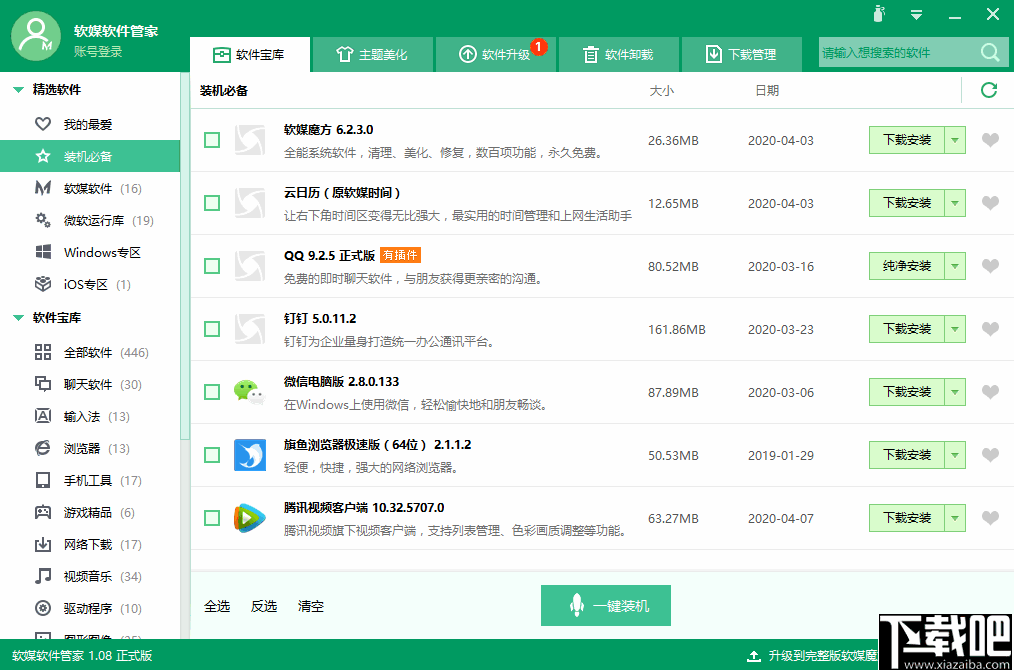Click 下载安装 for 软媒魔方
Screen dimensions: 1014x670
907,140
